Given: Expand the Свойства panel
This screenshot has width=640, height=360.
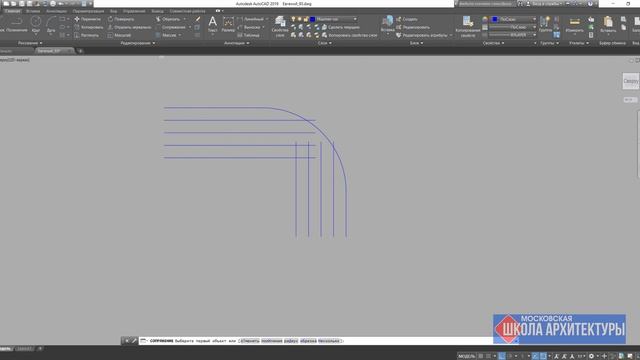Looking at the screenshot, I should pyautogui.click(x=493, y=43).
